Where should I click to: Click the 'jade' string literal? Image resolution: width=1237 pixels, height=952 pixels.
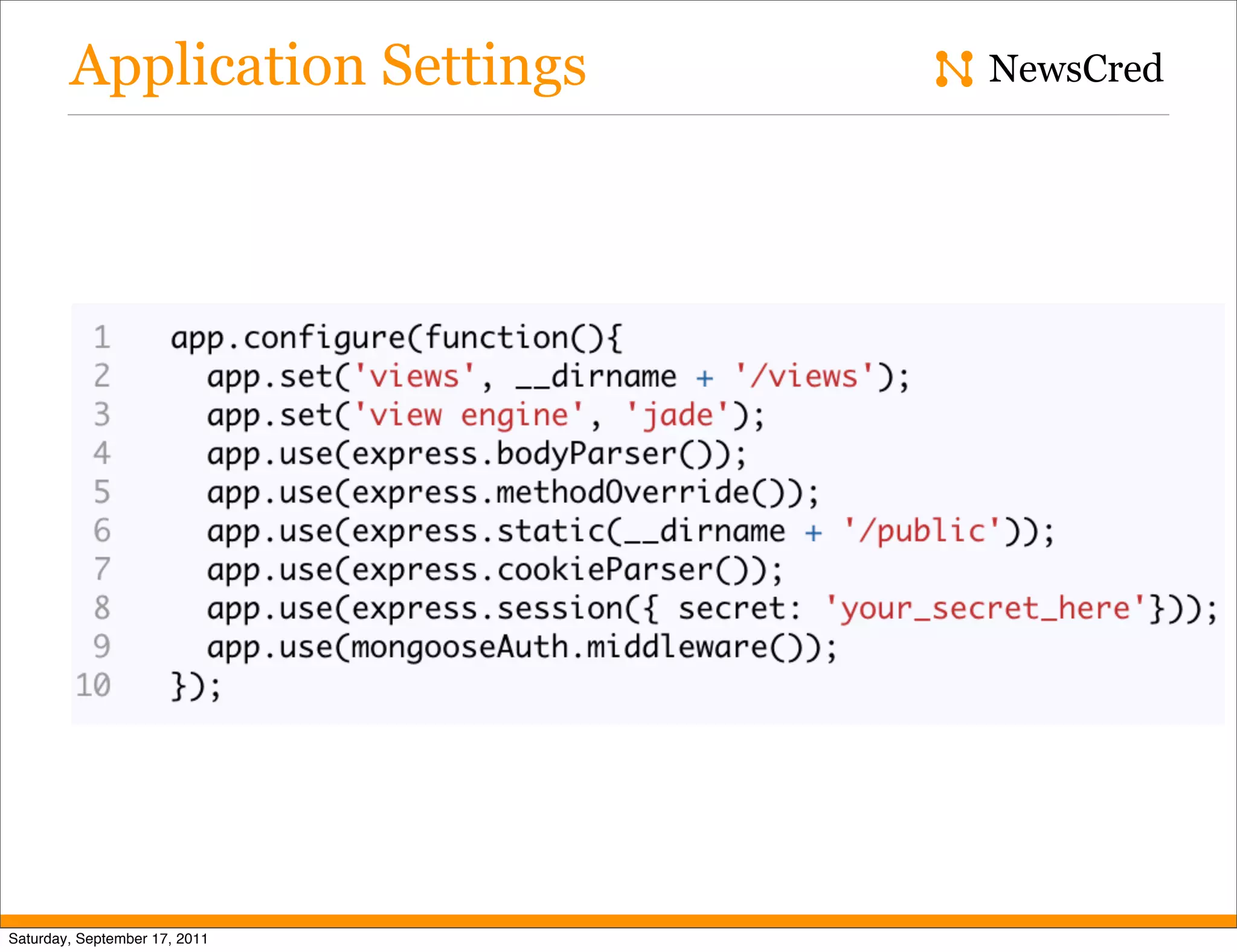(x=678, y=416)
